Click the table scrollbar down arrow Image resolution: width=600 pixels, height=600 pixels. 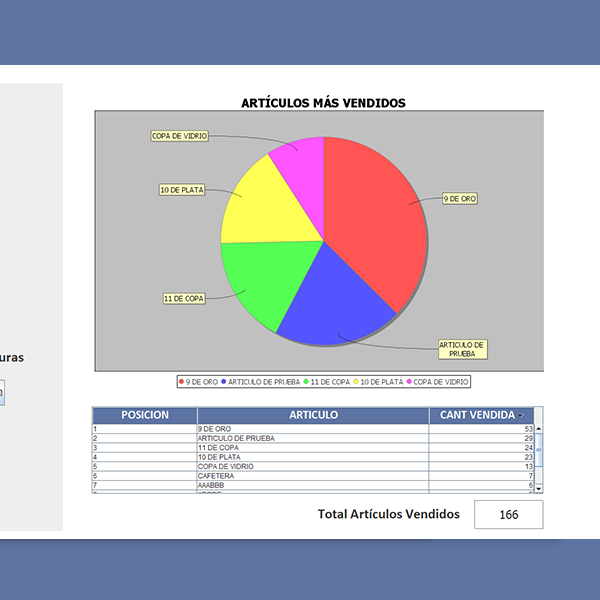[539, 488]
